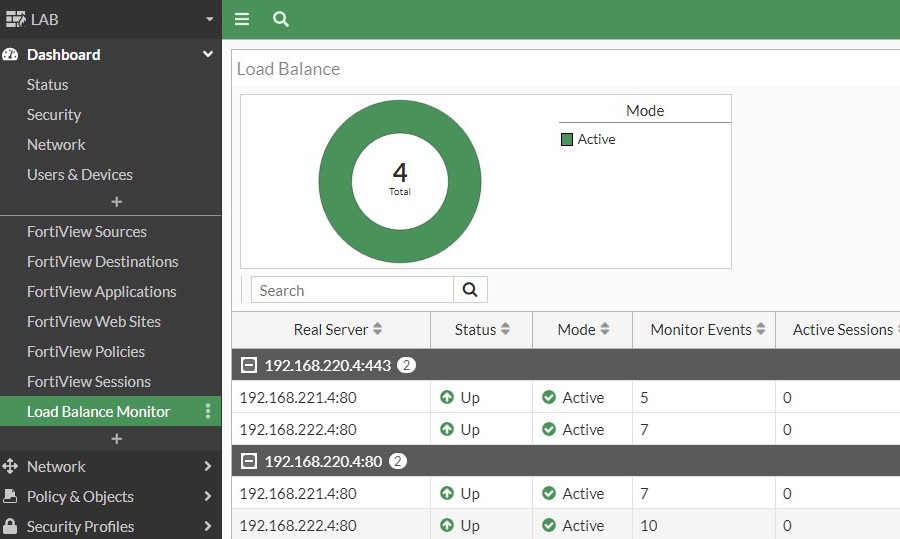This screenshot has height=539, width=900.
Task: Open FortiView Web Sites
Action: [x=94, y=321]
